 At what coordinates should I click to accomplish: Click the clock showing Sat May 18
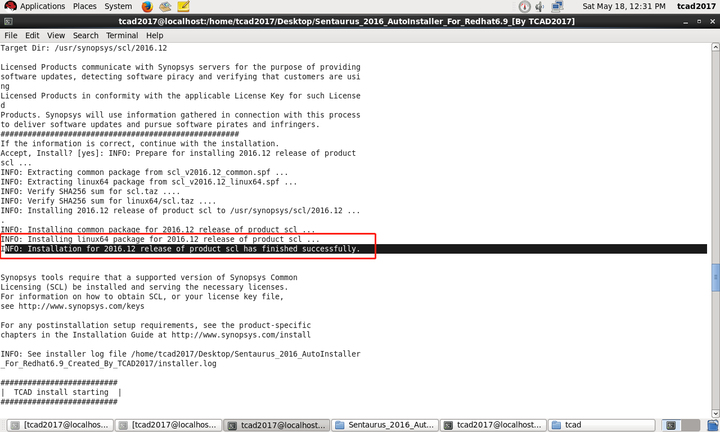[x=624, y=6]
